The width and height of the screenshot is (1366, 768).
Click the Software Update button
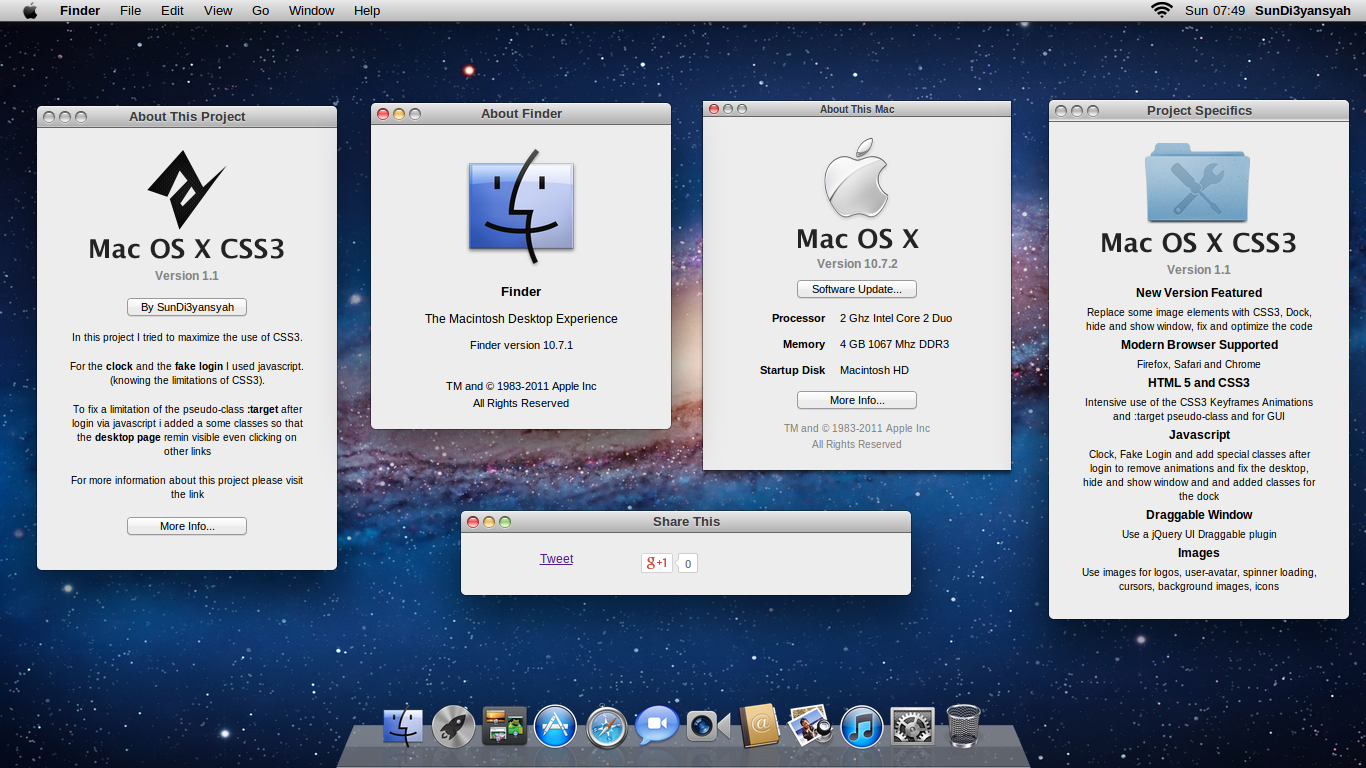click(857, 289)
